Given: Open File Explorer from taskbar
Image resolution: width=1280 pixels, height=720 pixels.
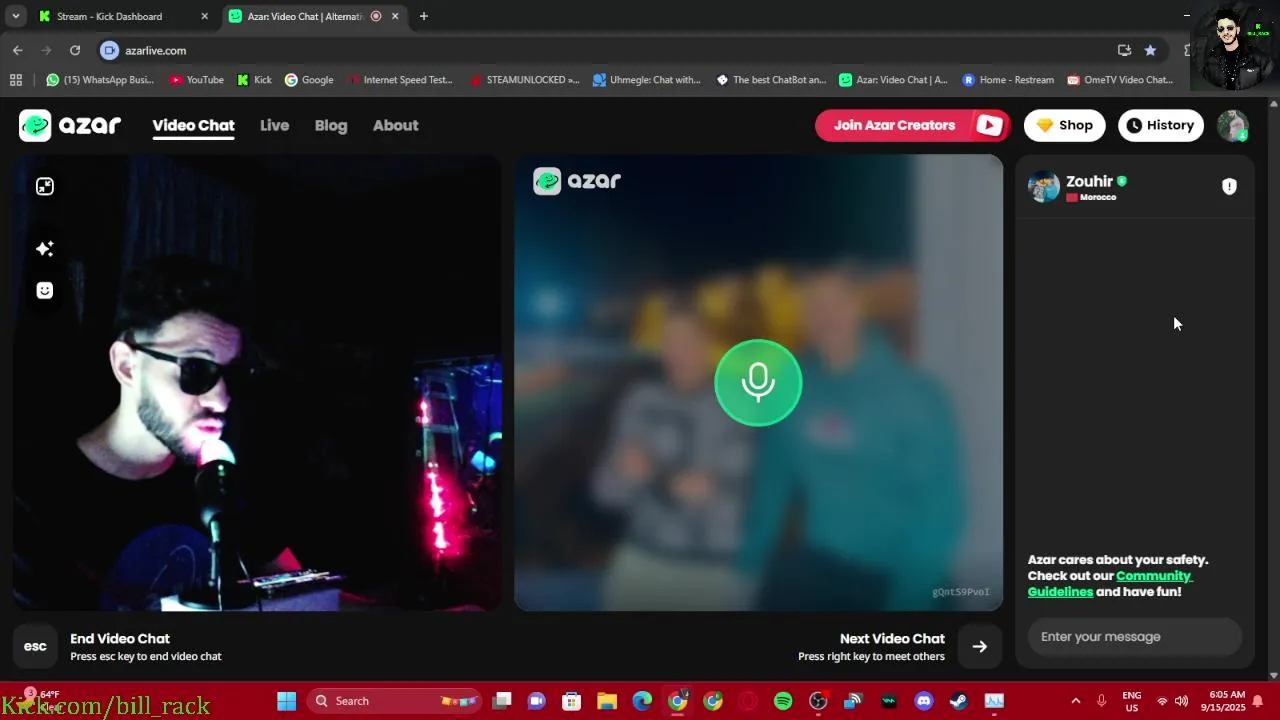Looking at the screenshot, I should coord(607,701).
